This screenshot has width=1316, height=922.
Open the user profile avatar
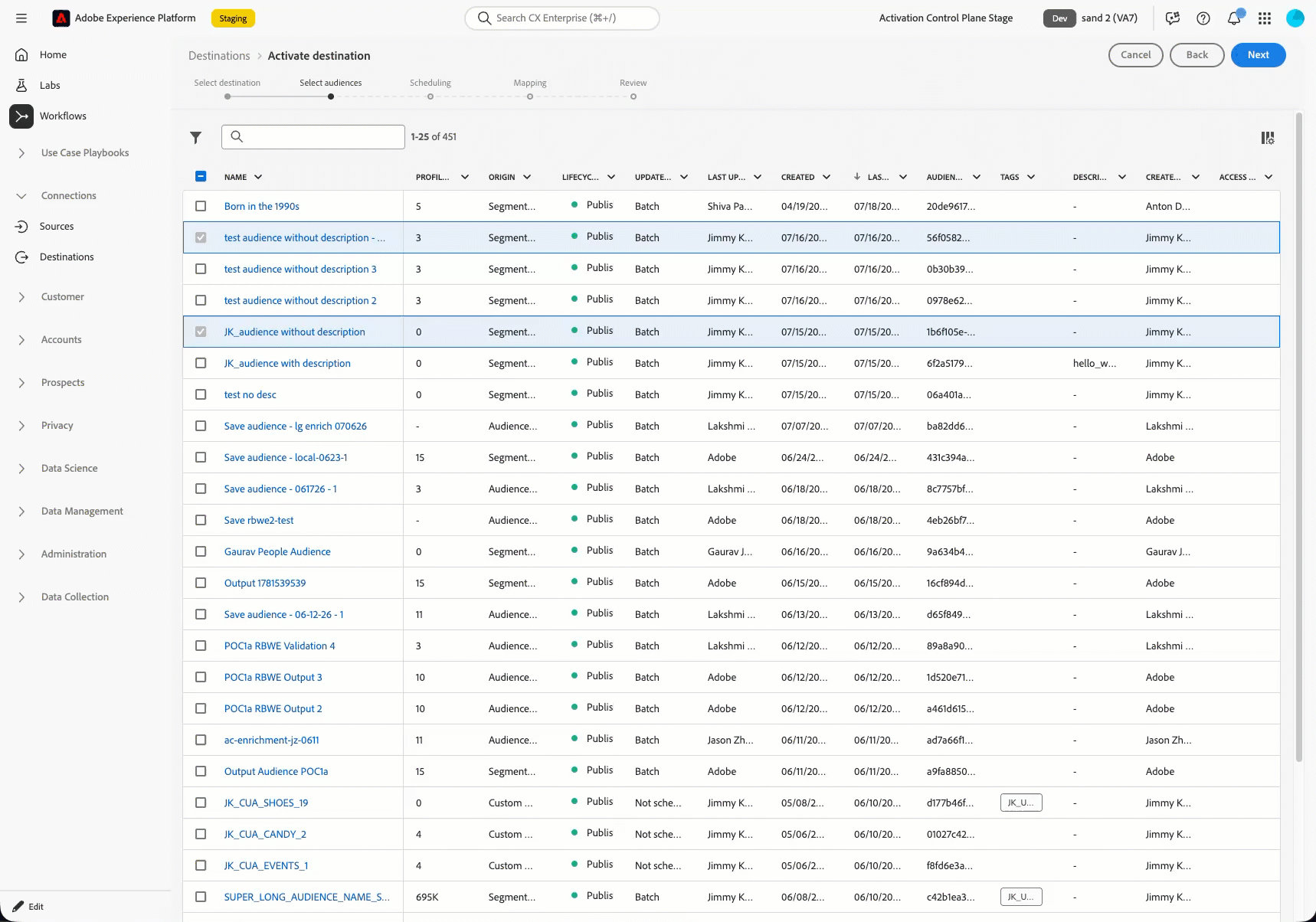click(1295, 18)
